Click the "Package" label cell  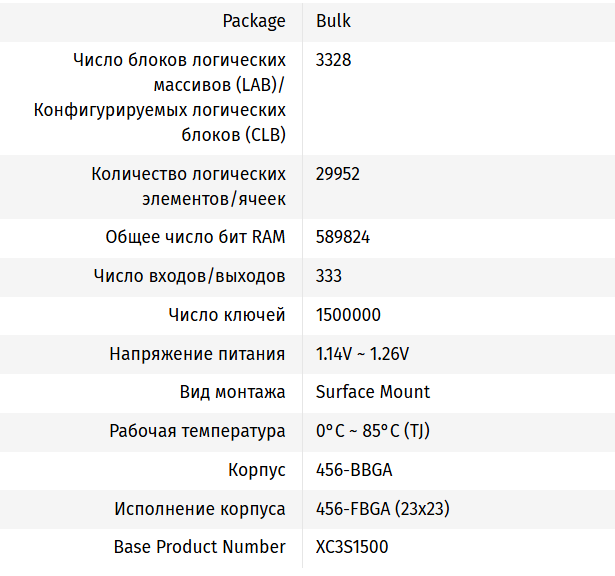point(253,21)
